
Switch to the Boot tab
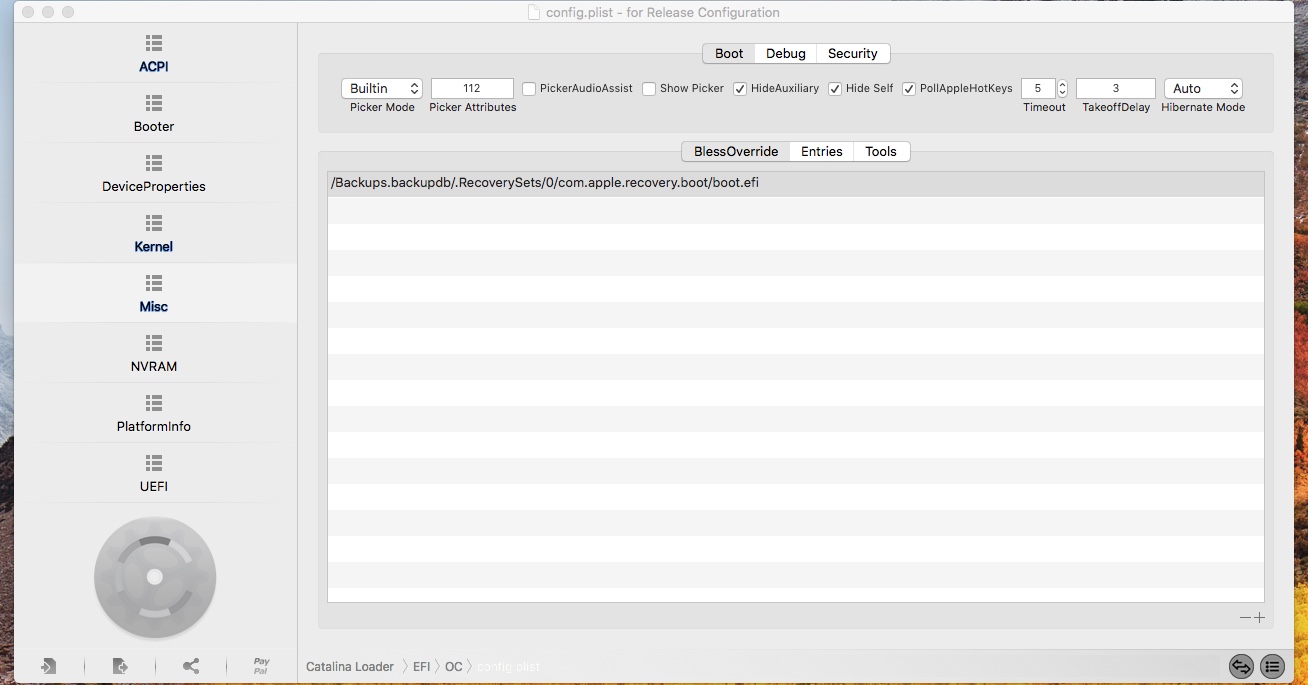click(729, 54)
